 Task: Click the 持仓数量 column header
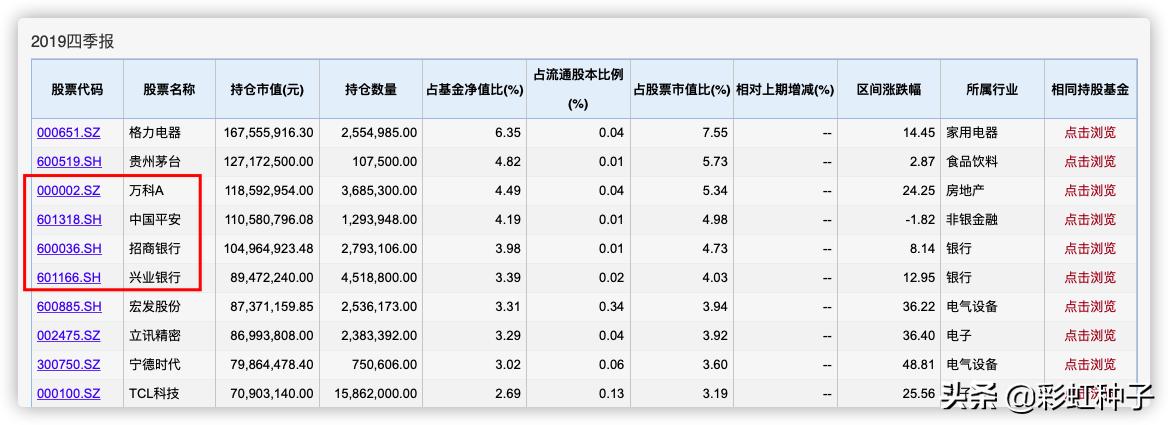(370, 89)
